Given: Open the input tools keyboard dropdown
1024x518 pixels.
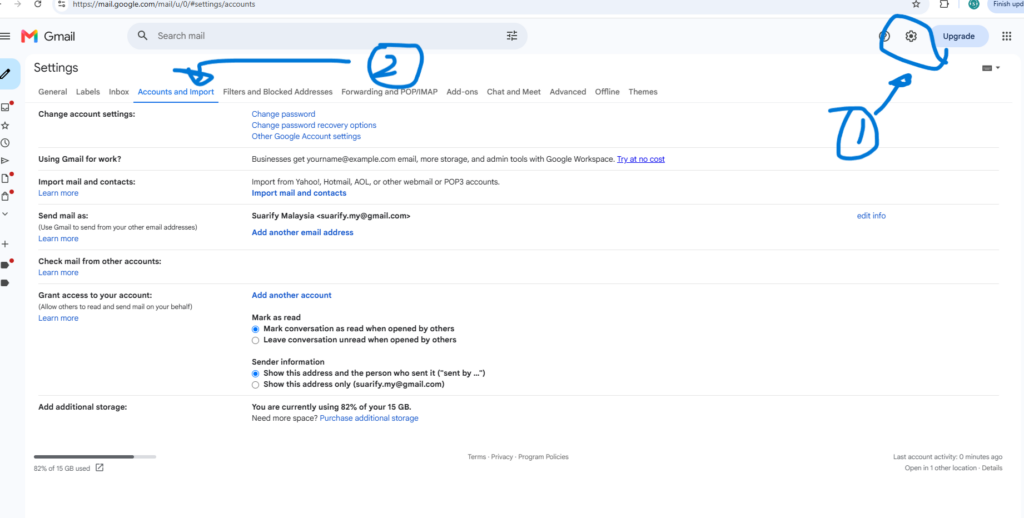Looking at the screenshot, I should click(991, 68).
